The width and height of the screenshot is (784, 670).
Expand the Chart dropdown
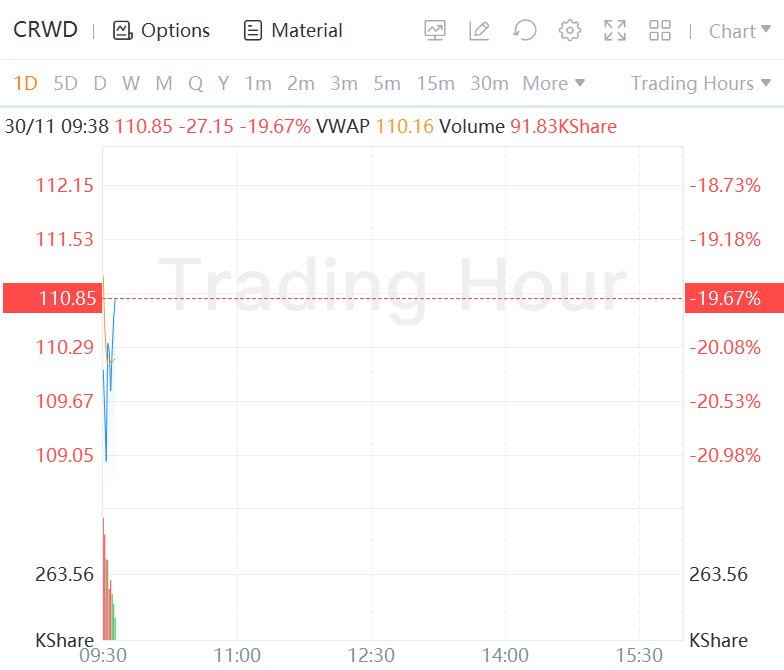(738, 31)
